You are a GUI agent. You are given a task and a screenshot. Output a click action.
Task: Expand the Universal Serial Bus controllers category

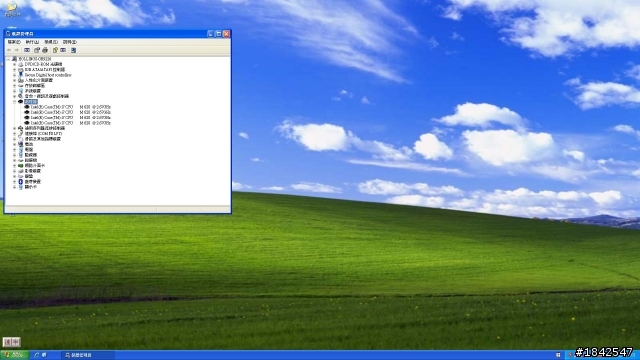(x=14, y=128)
